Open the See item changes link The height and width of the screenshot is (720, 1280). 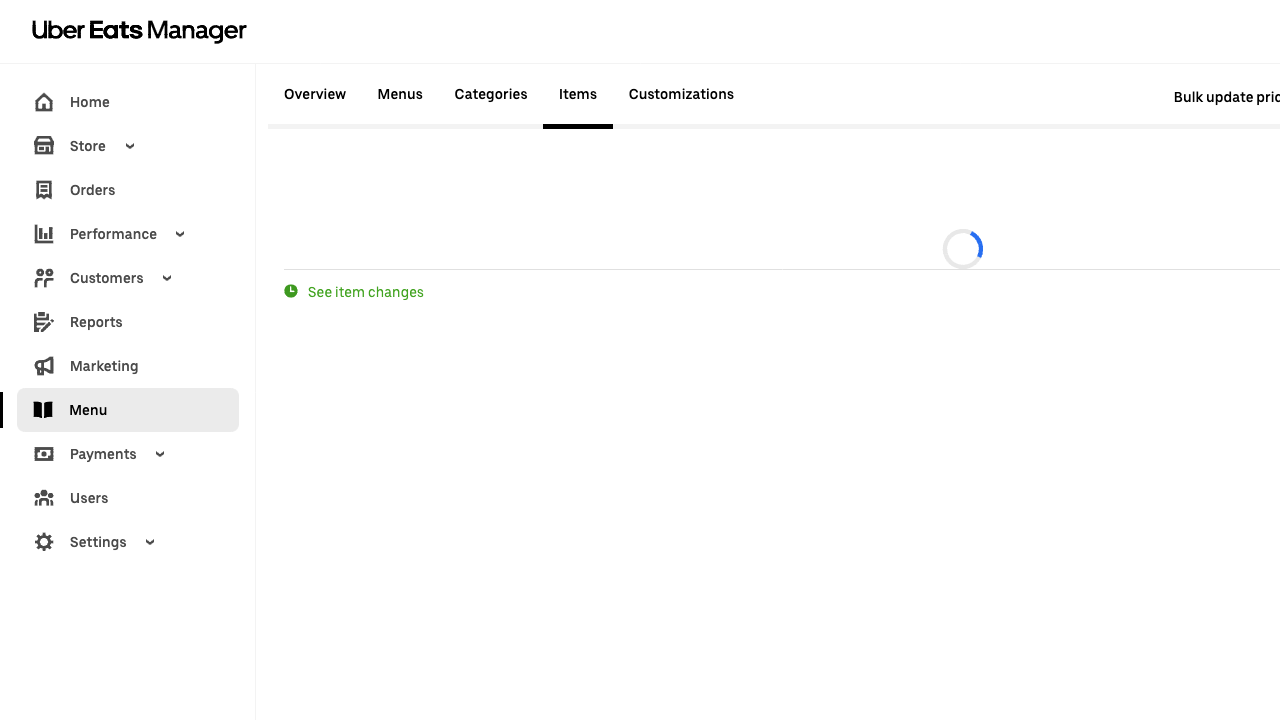366,292
